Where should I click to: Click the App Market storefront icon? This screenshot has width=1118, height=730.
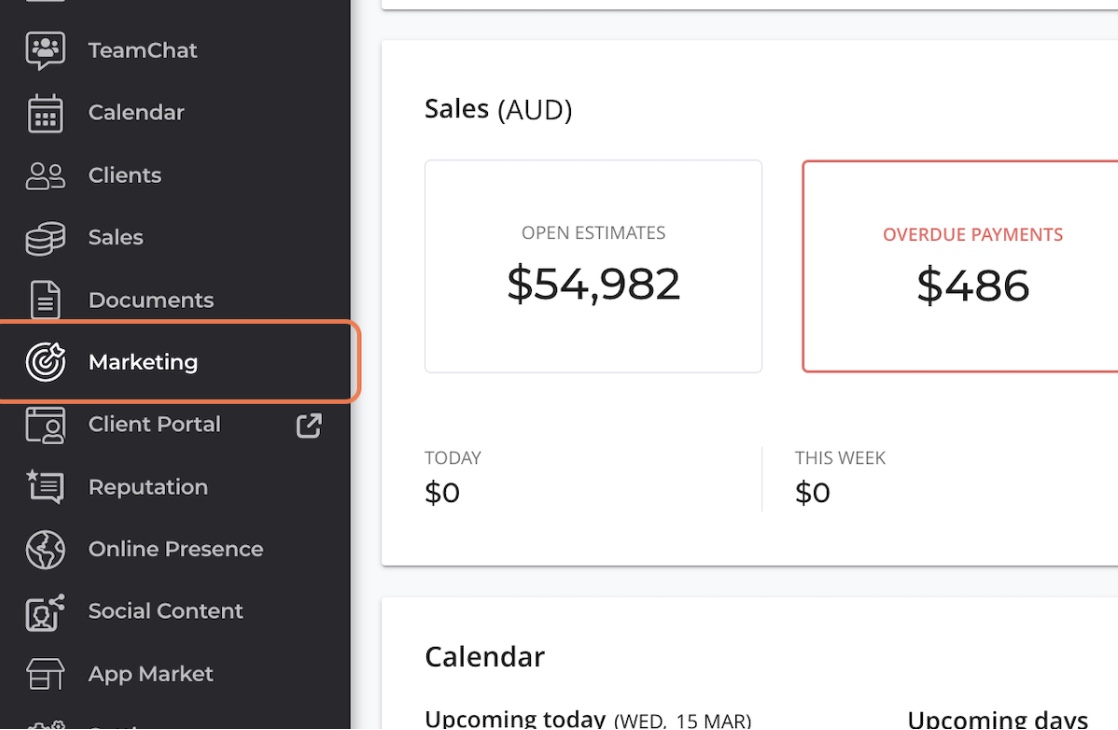tap(45, 674)
